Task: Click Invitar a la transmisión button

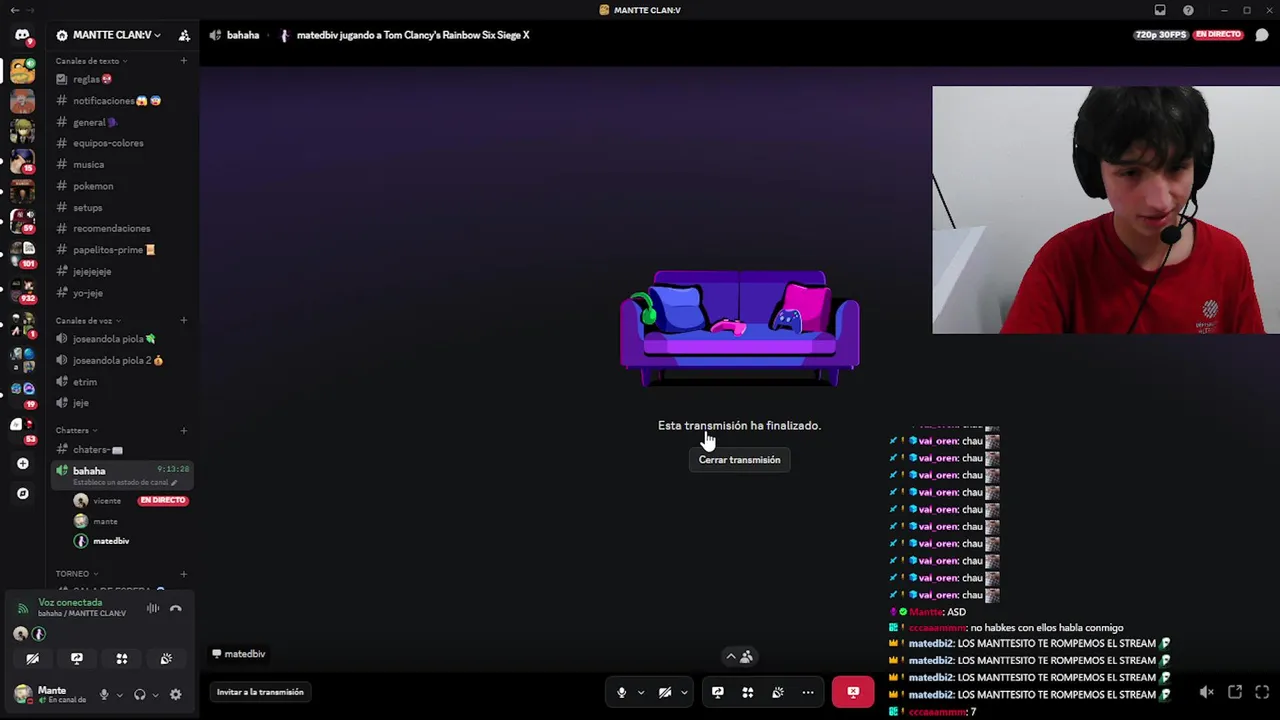Action: pyautogui.click(x=260, y=692)
